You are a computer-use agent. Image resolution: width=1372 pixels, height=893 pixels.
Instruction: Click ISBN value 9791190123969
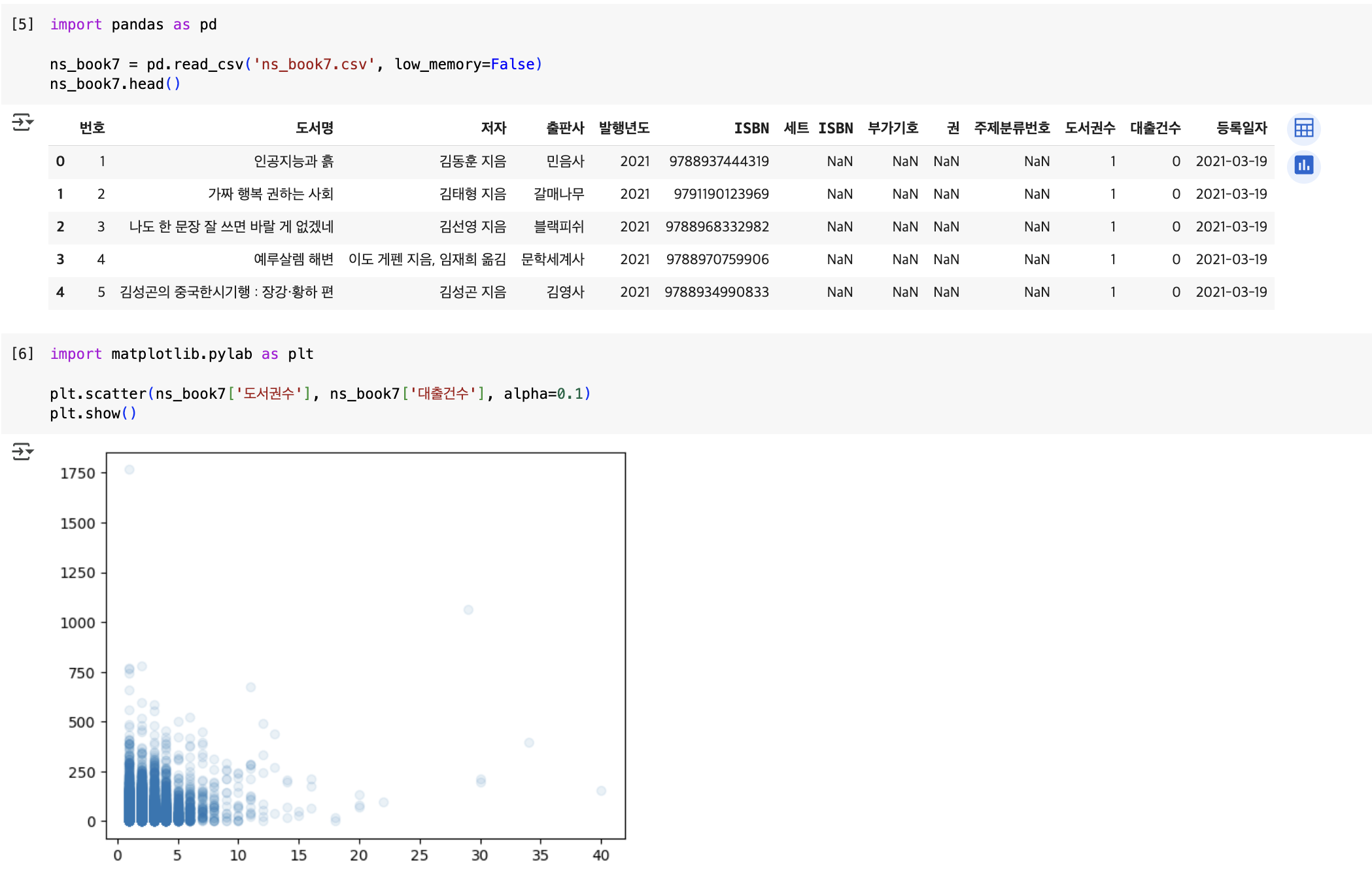(721, 194)
